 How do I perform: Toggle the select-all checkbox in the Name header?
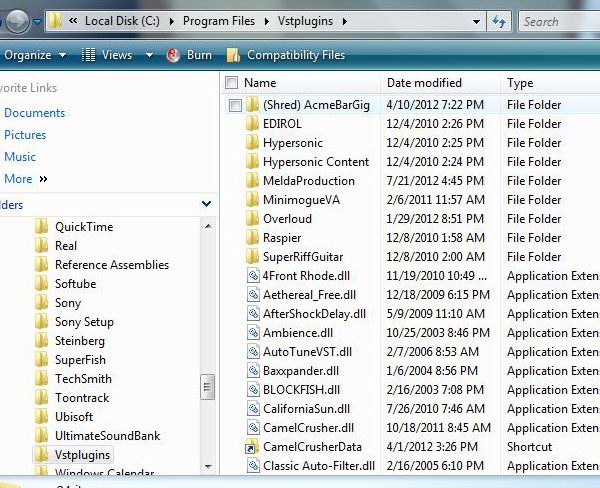pos(232,82)
